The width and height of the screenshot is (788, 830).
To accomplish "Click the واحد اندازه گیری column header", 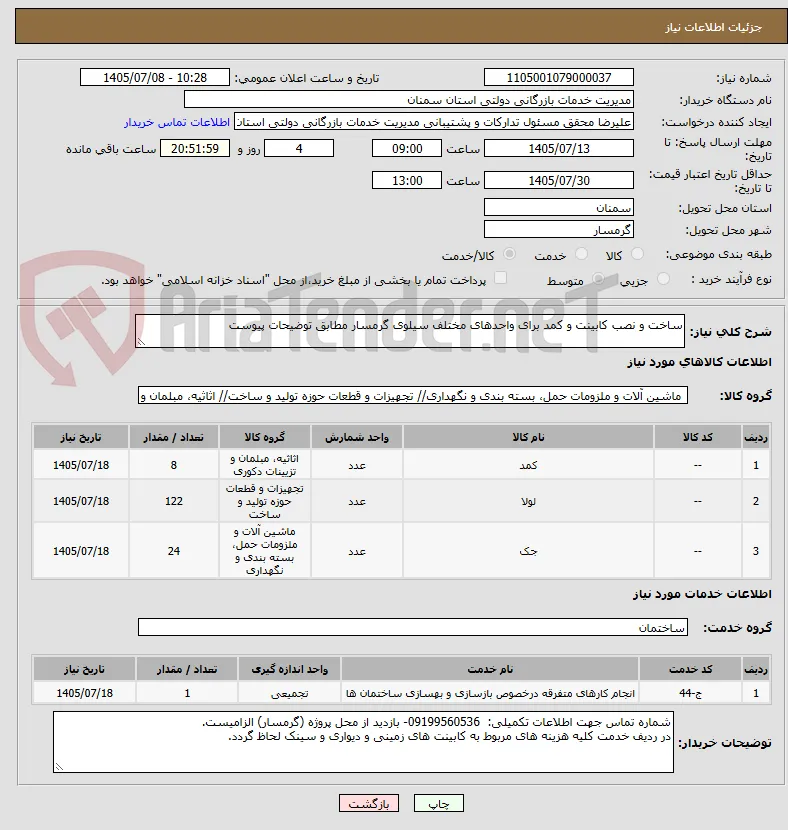I will [x=289, y=669].
